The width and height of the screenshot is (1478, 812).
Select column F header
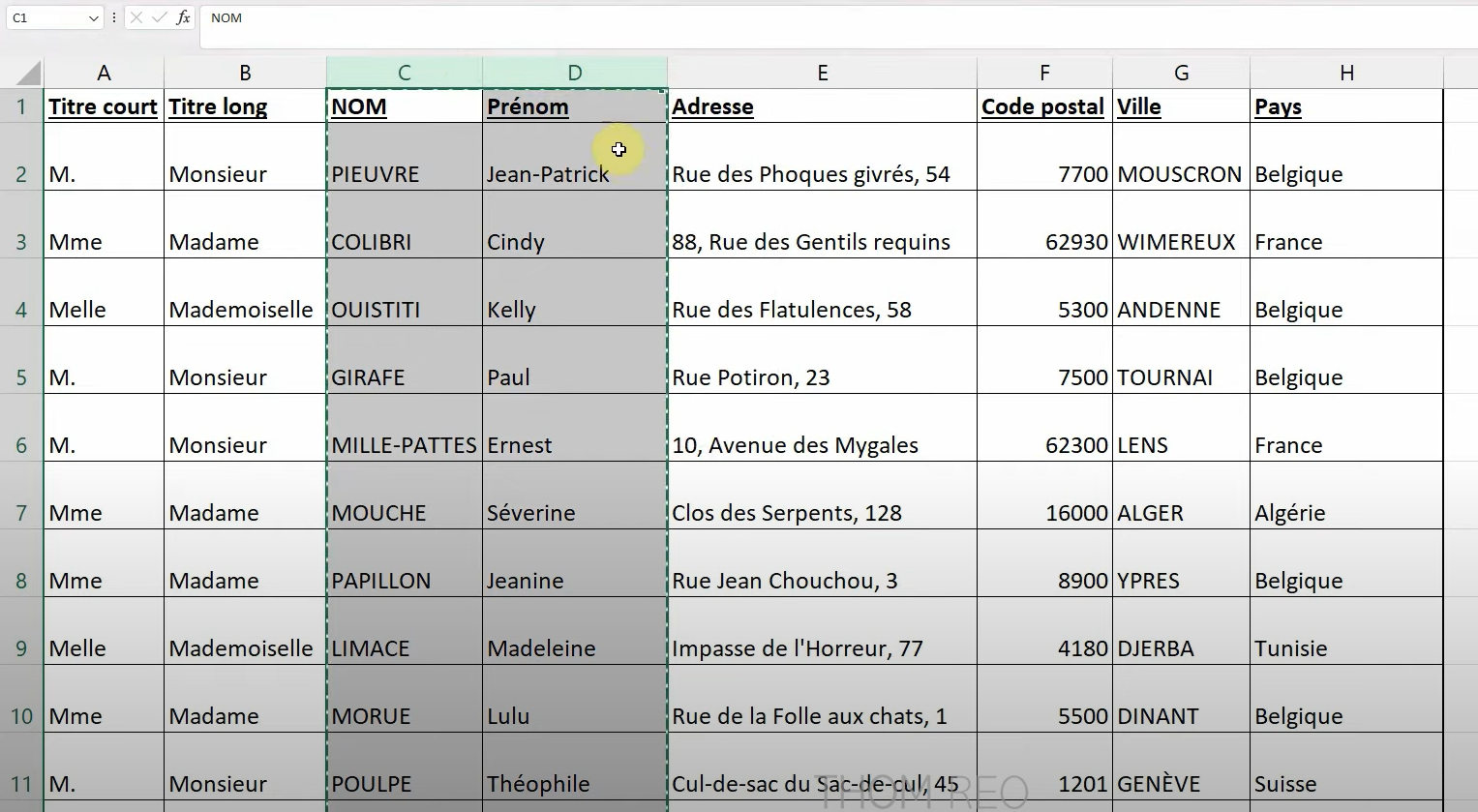1044,73
